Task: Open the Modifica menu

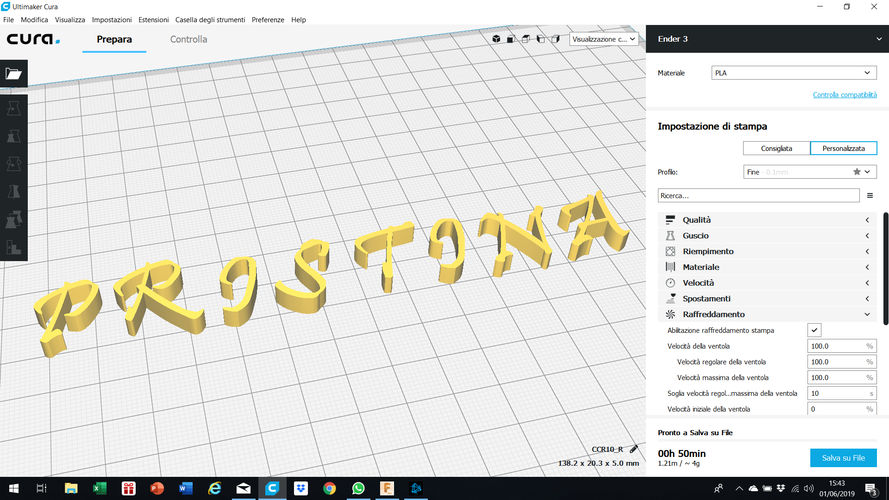Action: coord(34,20)
